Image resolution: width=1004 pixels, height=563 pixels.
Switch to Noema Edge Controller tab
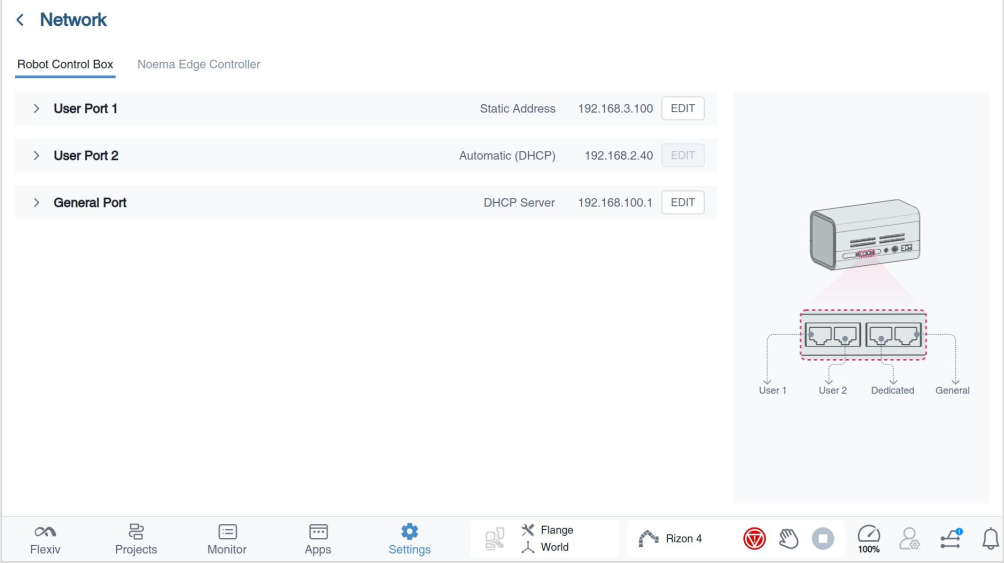point(198,64)
